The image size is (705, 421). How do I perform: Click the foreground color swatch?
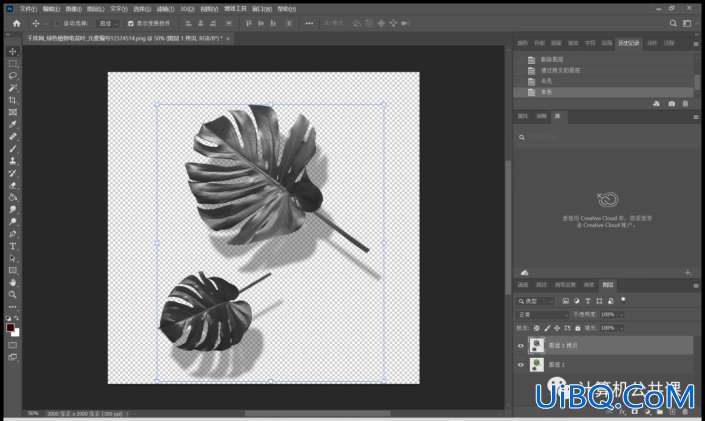[10, 327]
